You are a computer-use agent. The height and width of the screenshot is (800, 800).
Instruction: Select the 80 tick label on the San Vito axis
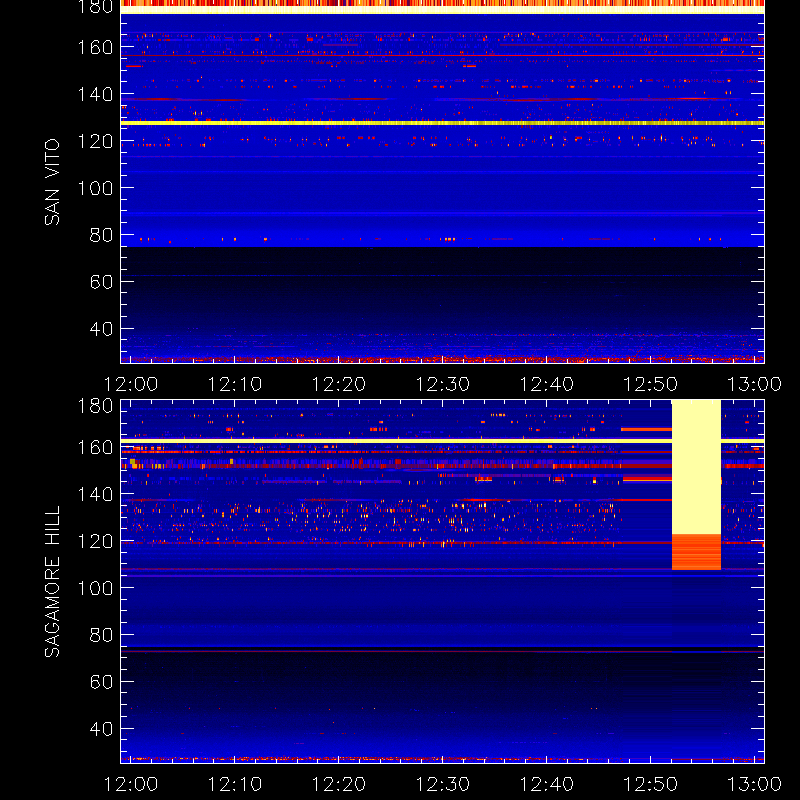101,235
